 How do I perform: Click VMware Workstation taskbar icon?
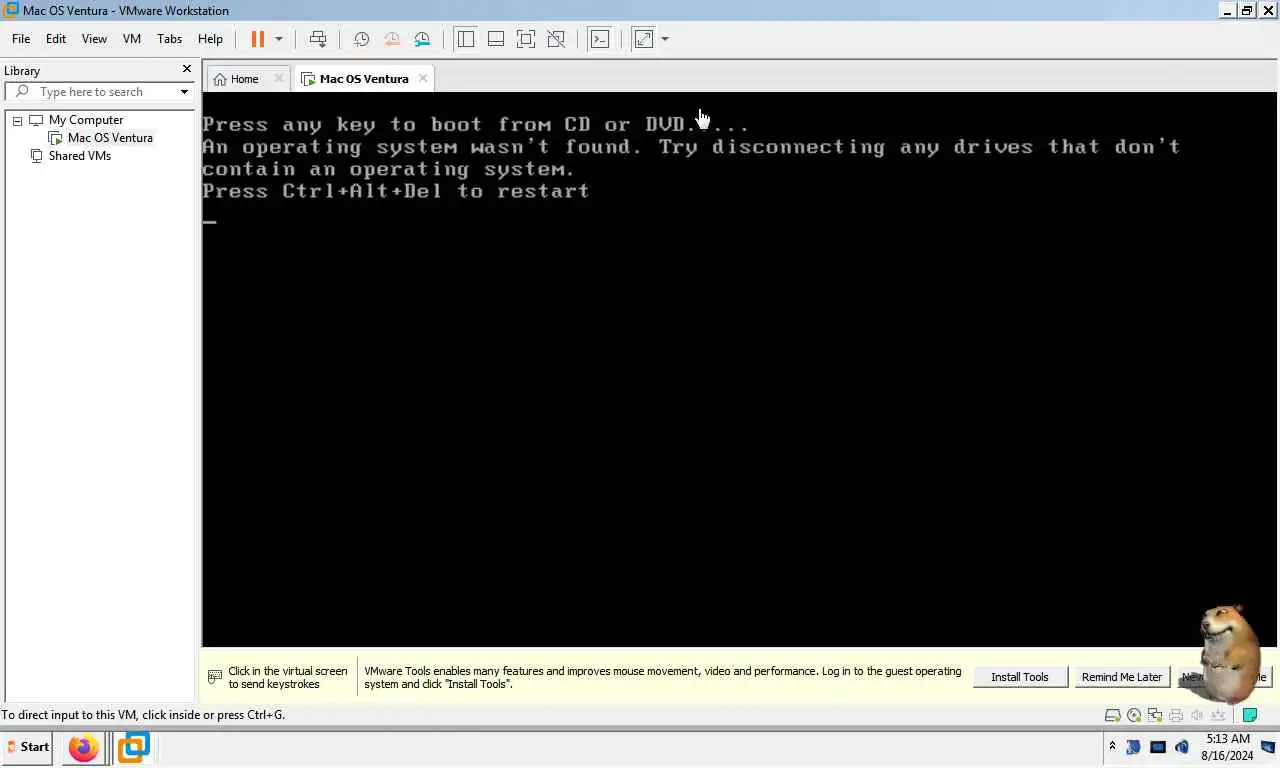(133, 747)
